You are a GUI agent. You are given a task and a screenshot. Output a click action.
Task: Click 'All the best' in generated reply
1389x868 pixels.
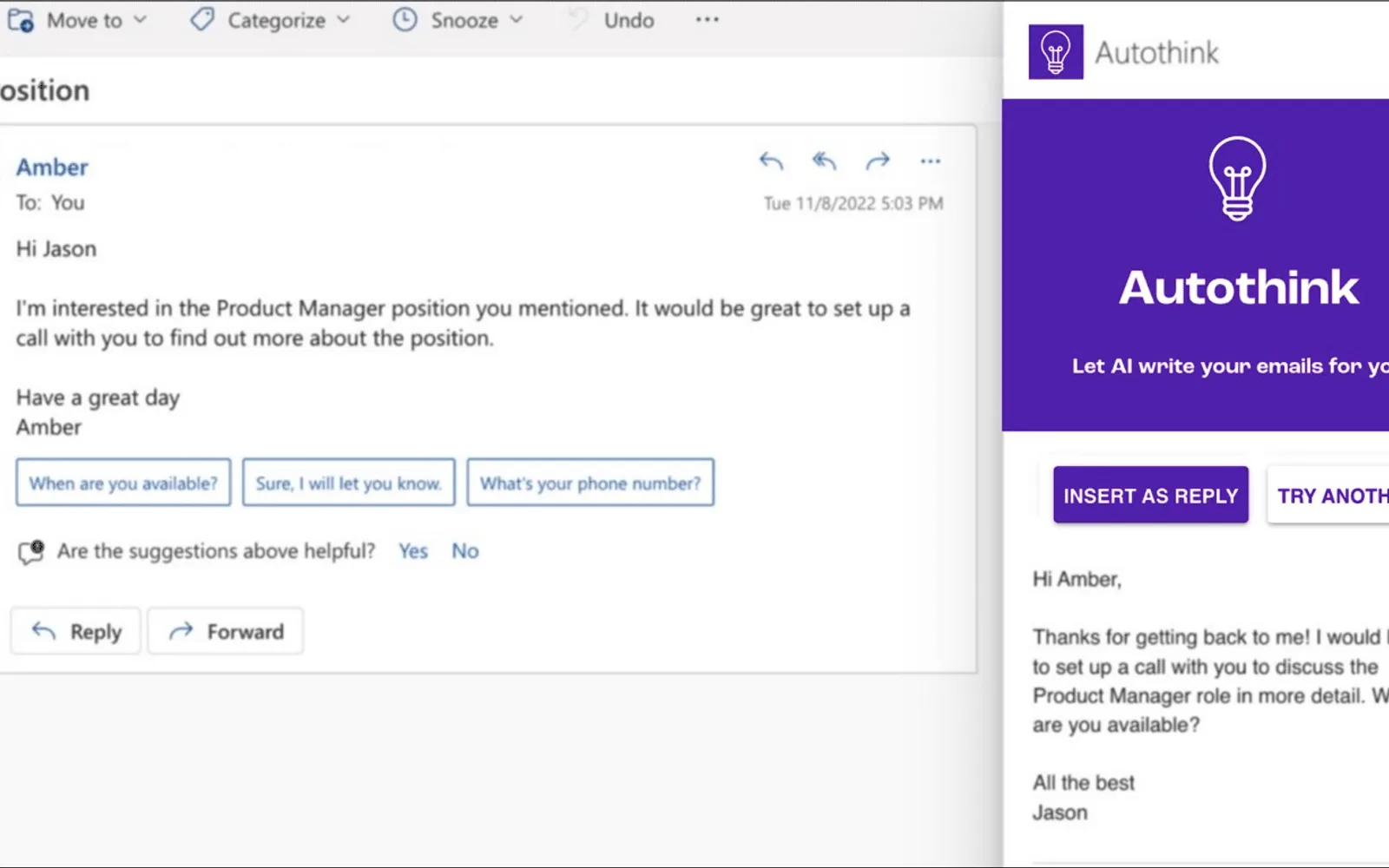[x=1083, y=783]
